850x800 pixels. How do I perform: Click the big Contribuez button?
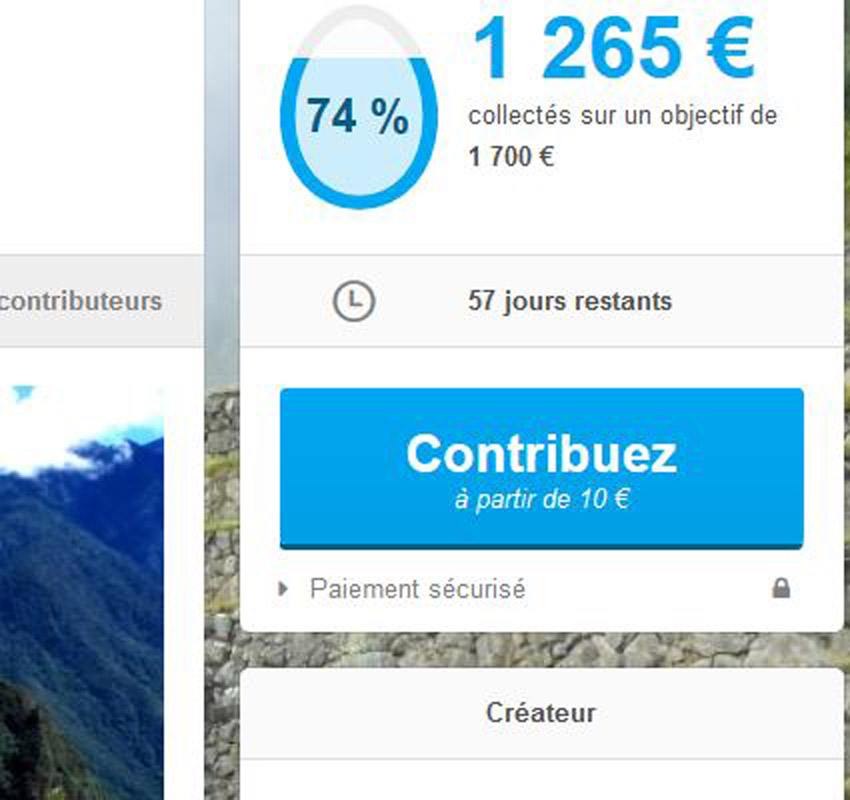click(542, 469)
